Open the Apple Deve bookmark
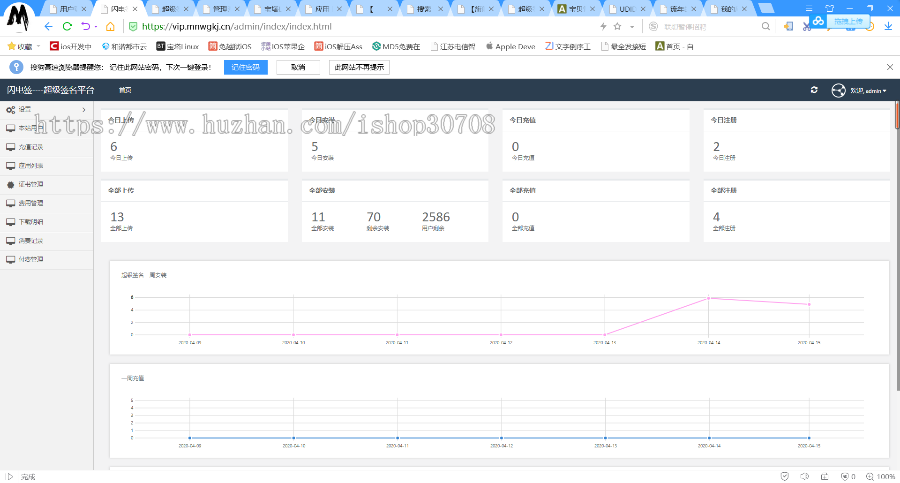The image size is (900, 483). coord(510,47)
